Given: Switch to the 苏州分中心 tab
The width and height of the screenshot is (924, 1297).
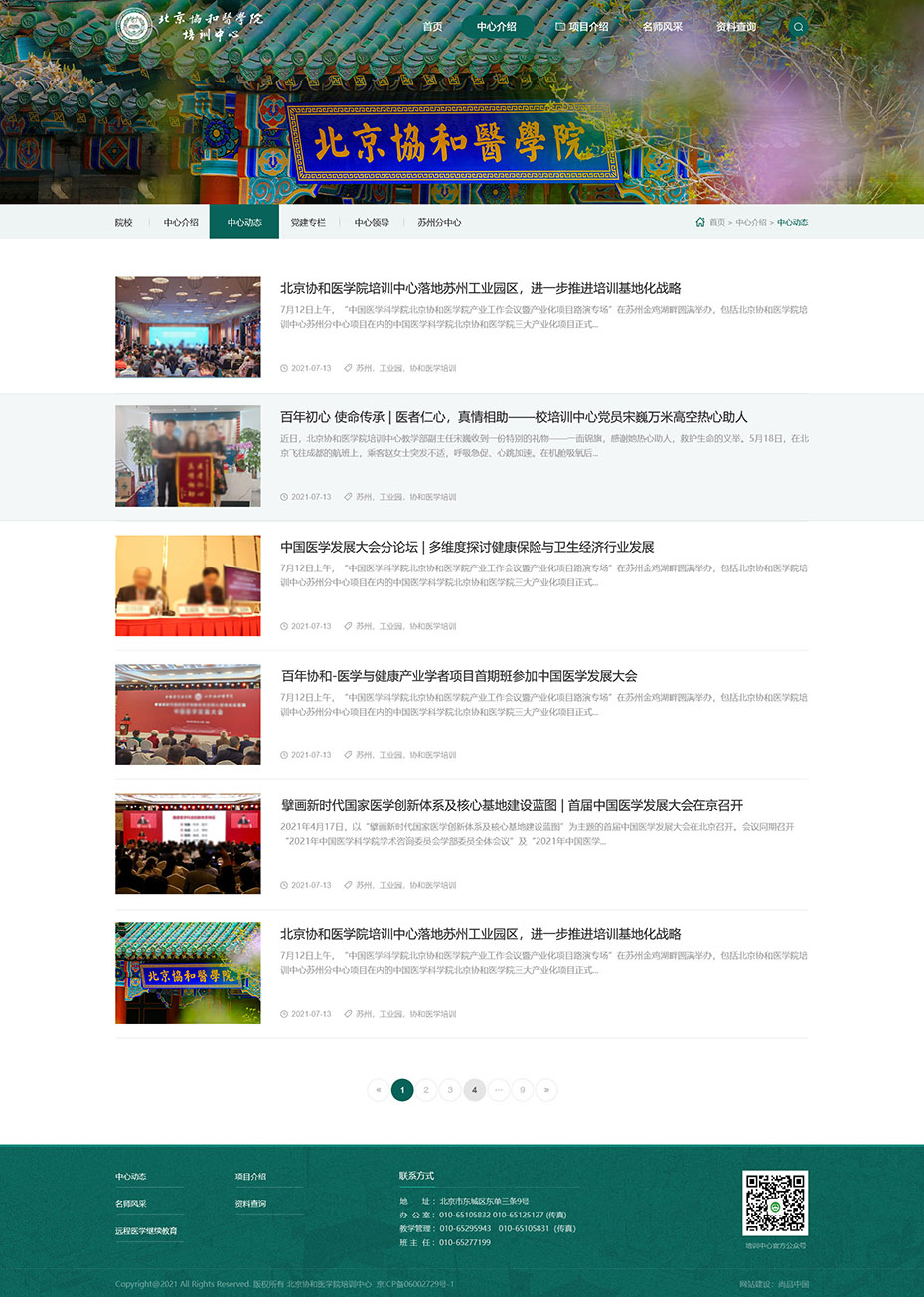Looking at the screenshot, I should coord(440,222).
